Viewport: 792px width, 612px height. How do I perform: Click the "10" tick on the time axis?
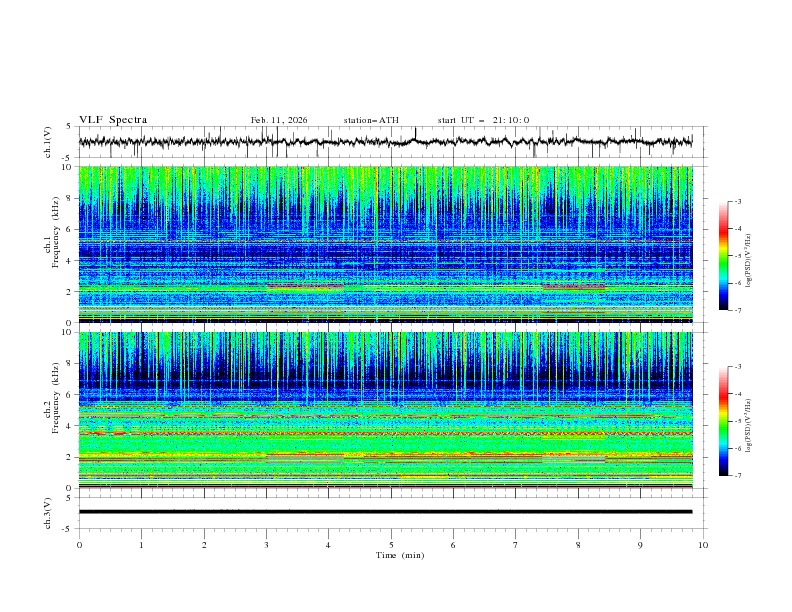(x=703, y=545)
